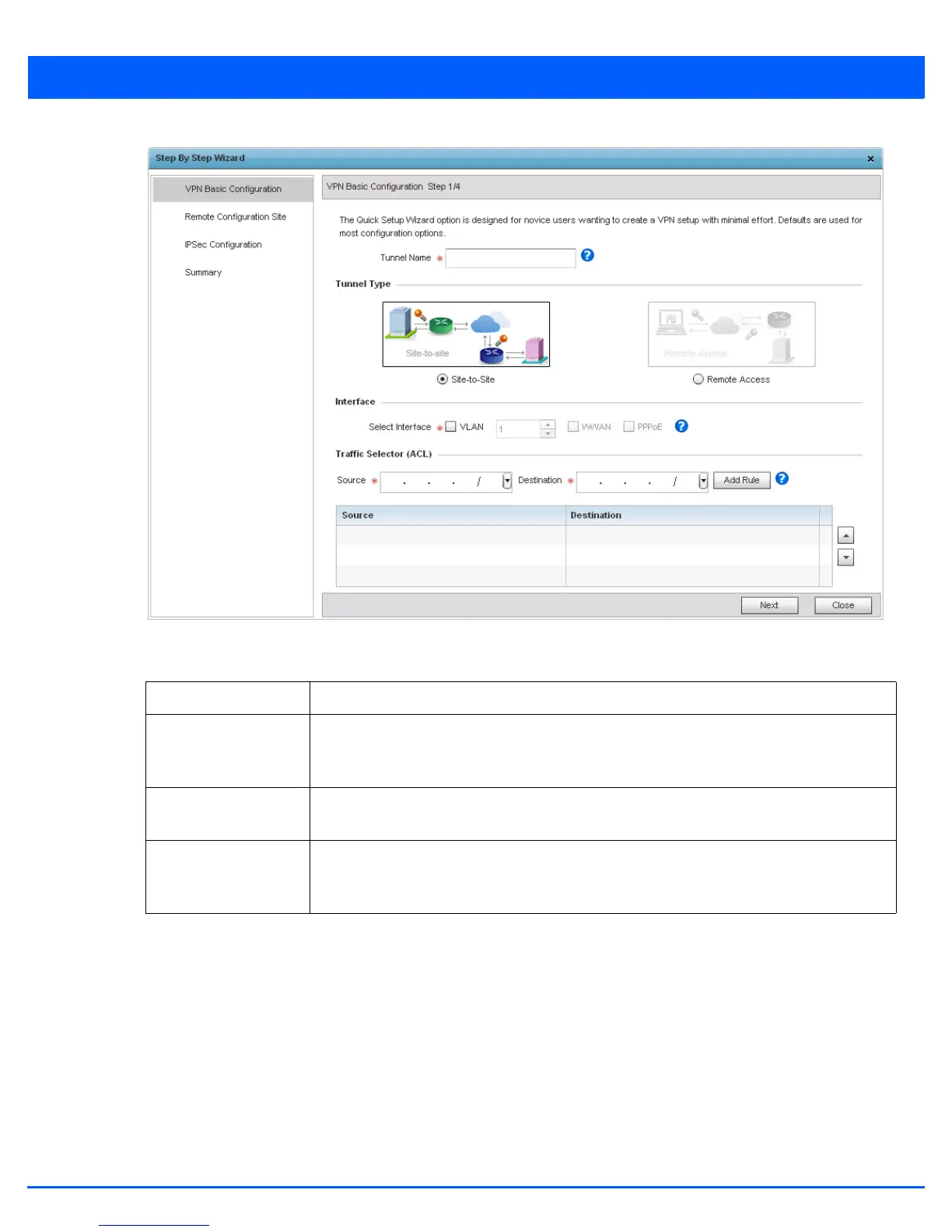Viewport: 952px width, 1232px height.
Task: Increase VLAN number with the spinner up arrow
Action: point(548,424)
